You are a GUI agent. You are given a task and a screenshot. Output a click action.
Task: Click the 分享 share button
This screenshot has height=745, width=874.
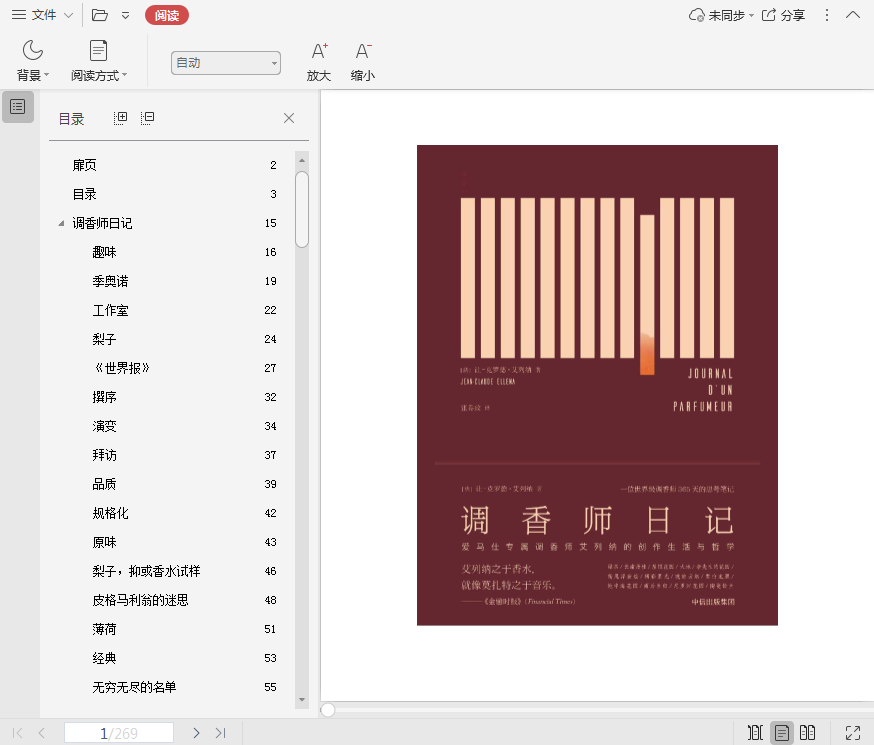coord(783,15)
